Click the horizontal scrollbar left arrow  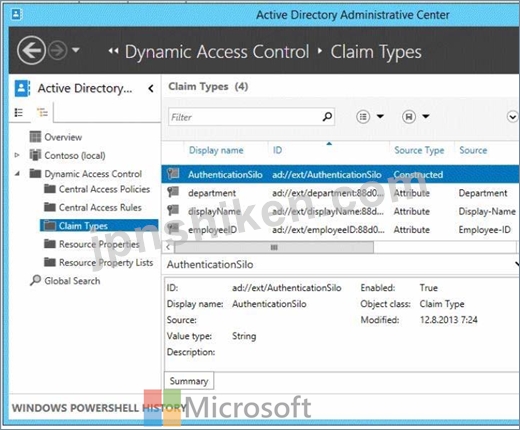click(x=168, y=247)
